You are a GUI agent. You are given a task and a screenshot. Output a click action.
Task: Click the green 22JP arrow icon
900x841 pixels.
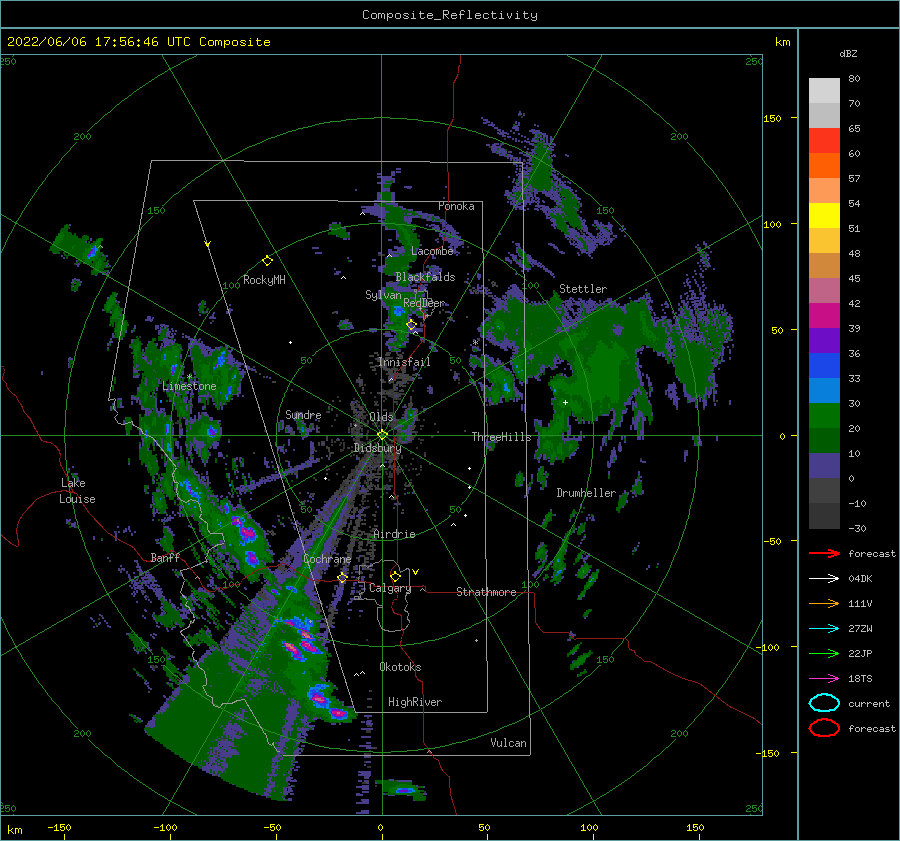click(824, 653)
